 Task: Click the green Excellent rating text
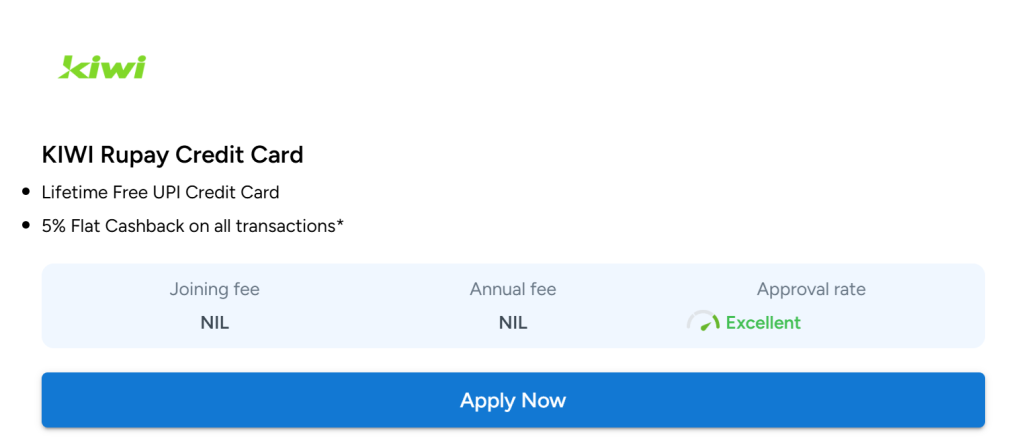point(763,323)
